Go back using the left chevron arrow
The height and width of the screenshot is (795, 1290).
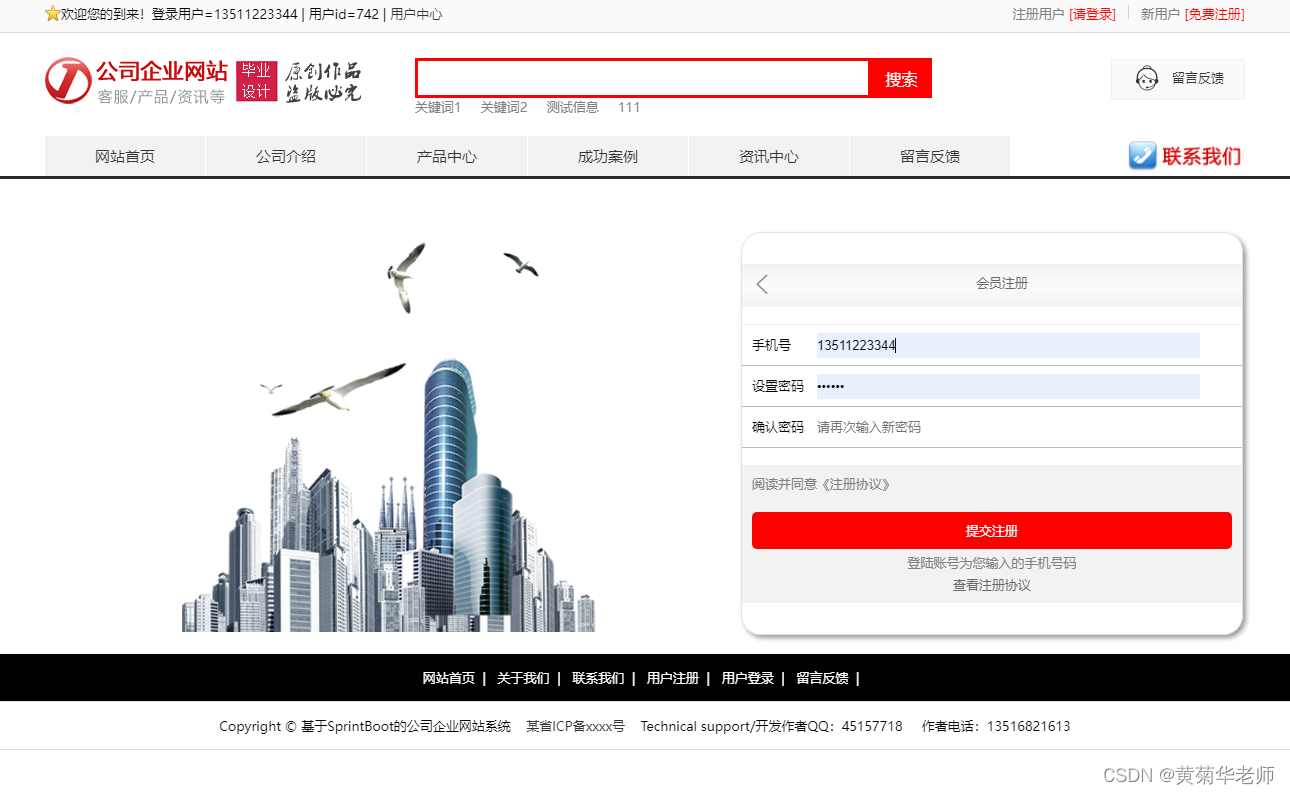pyautogui.click(x=762, y=284)
